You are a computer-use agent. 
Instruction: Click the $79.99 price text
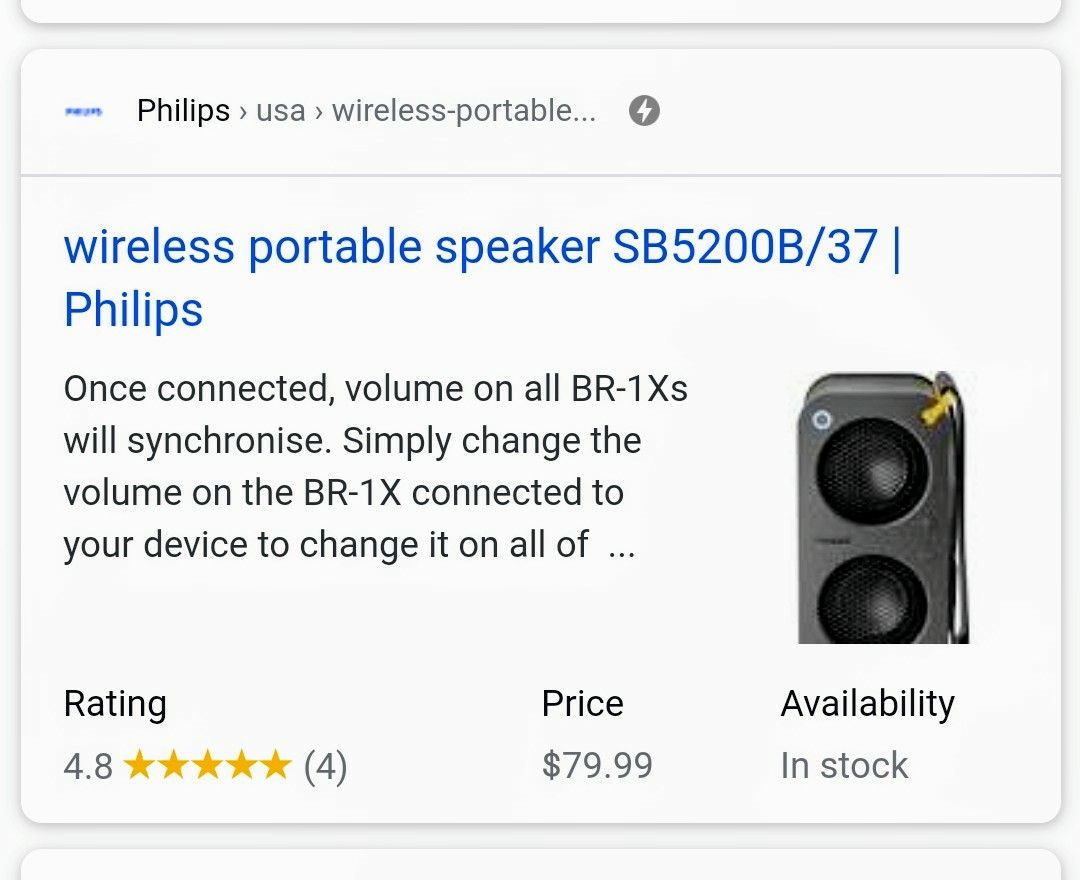(596, 765)
